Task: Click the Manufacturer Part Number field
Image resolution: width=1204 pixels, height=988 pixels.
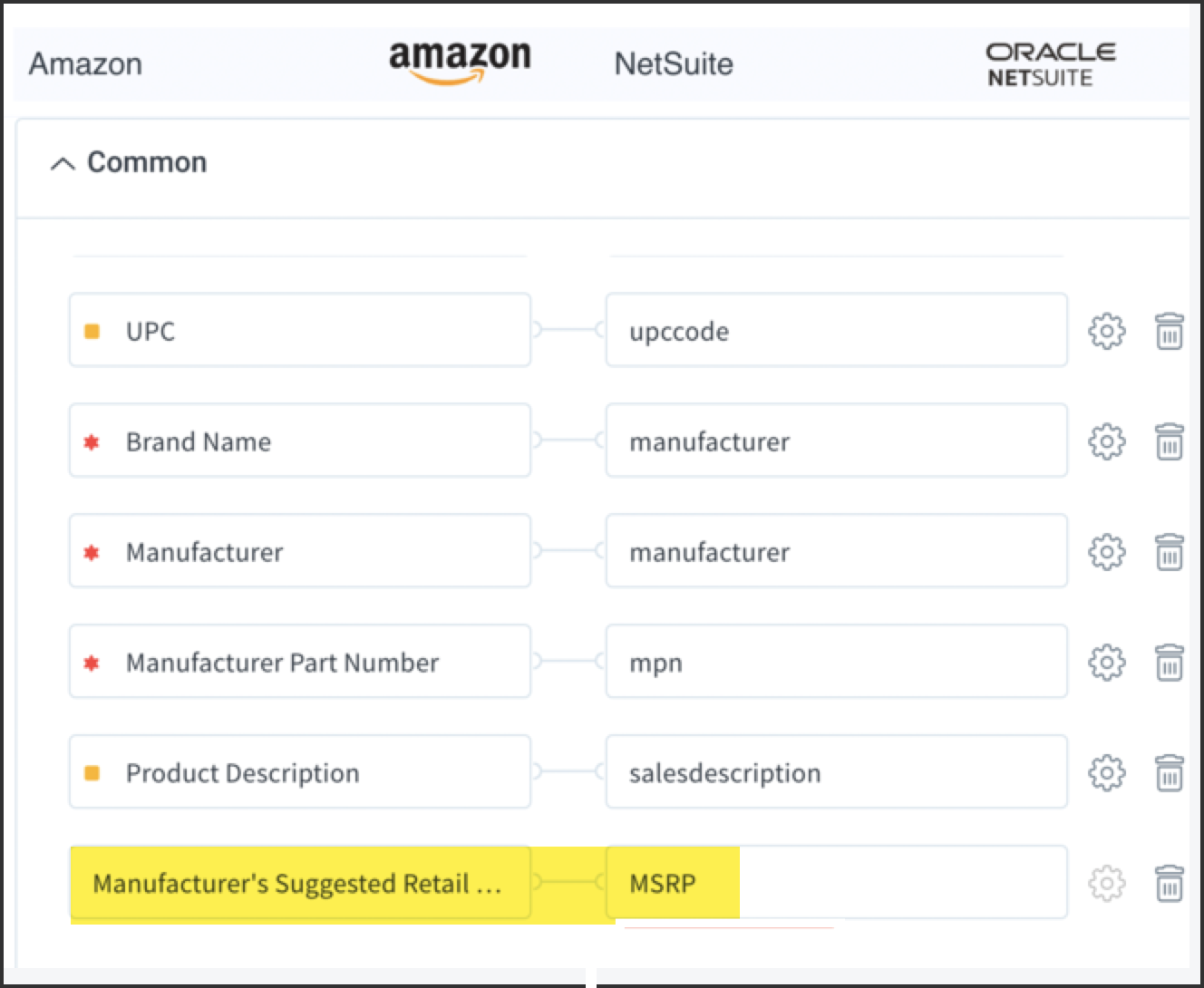Action: click(x=300, y=661)
